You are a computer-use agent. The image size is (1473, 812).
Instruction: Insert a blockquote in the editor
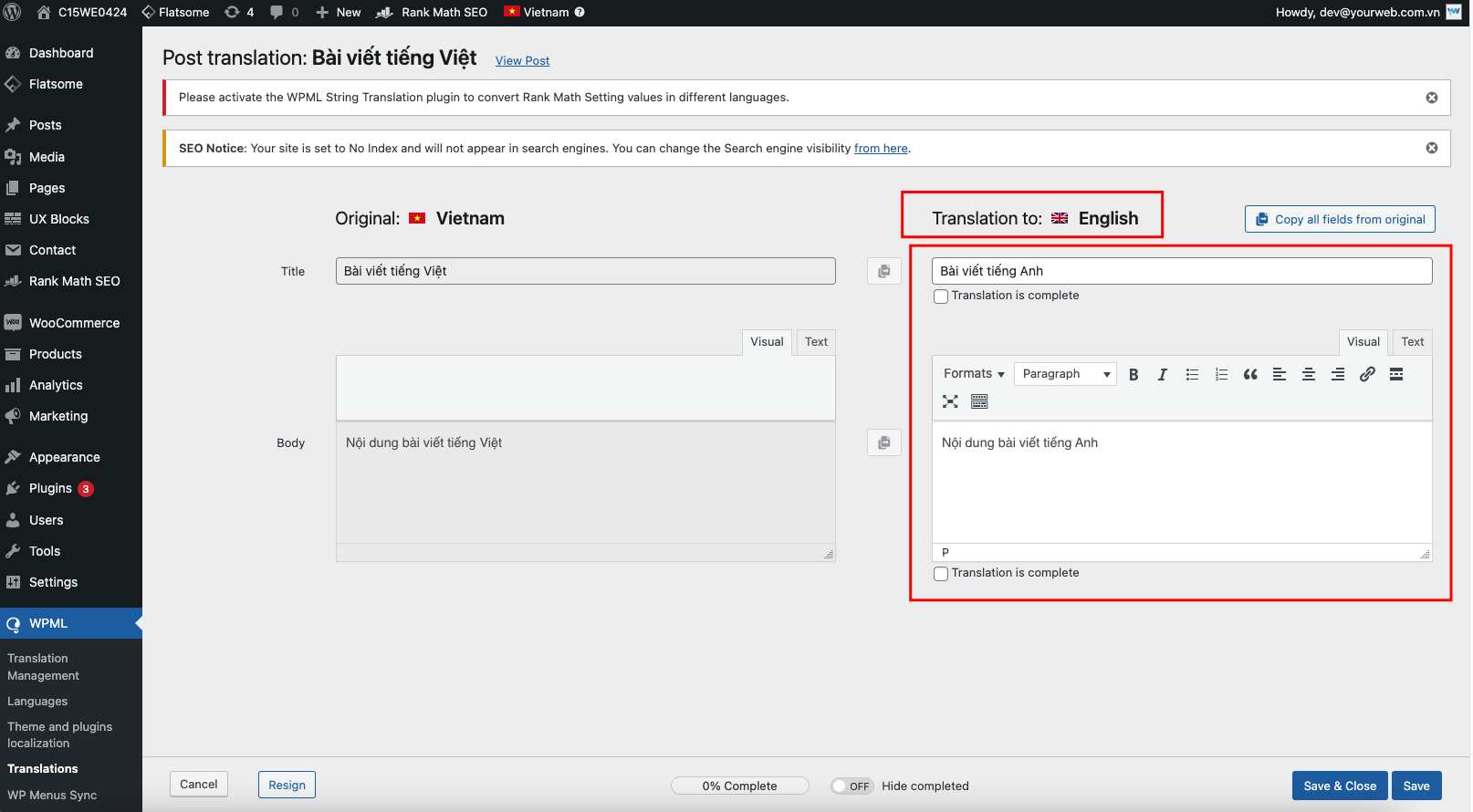pos(1250,374)
